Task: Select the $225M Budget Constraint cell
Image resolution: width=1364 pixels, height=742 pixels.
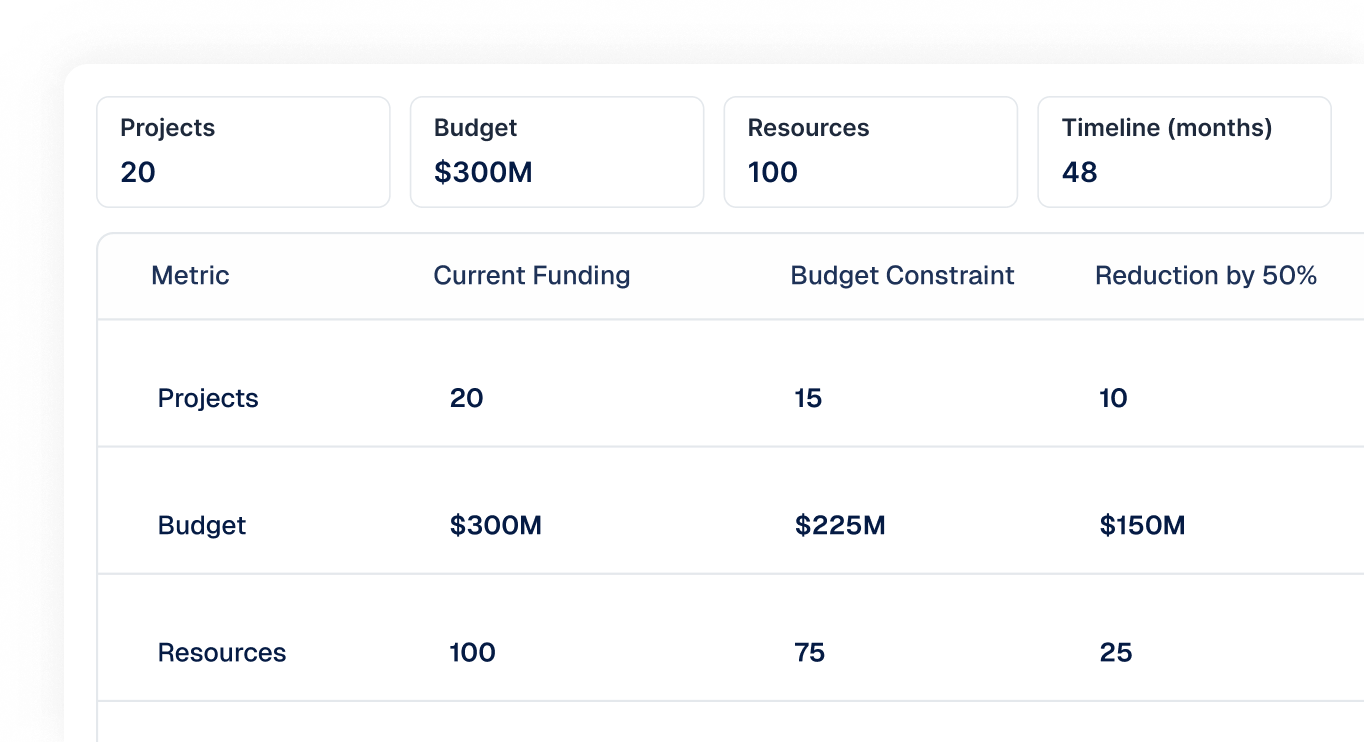Action: 840,525
